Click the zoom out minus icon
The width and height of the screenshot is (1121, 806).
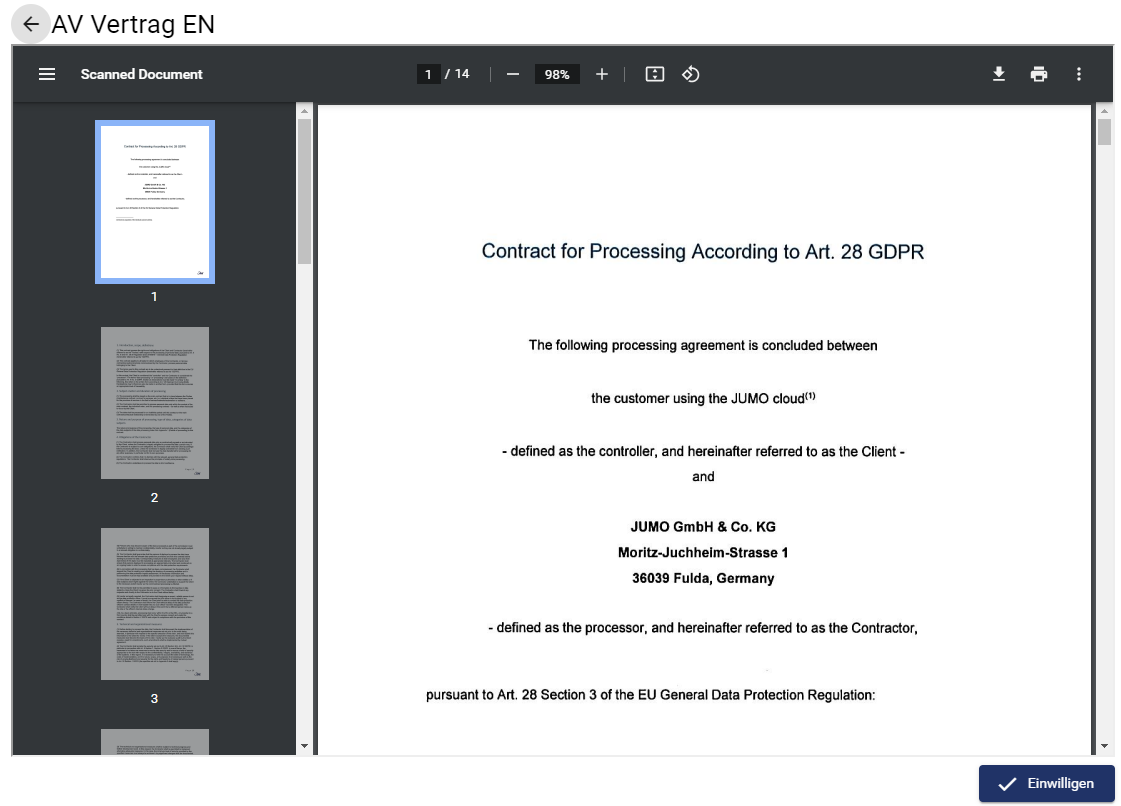[x=513, y=74]
